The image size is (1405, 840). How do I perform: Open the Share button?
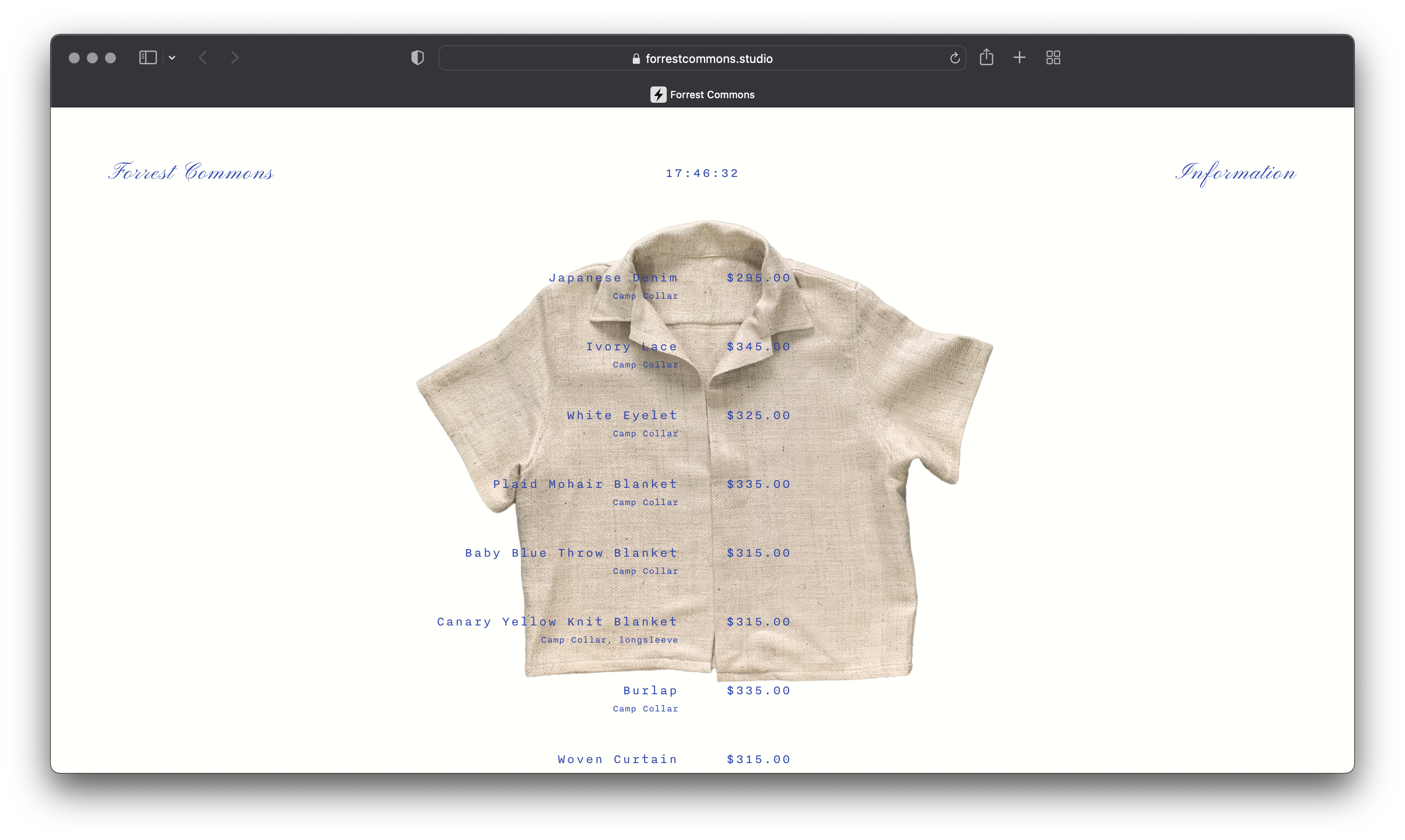coord(986,57)
